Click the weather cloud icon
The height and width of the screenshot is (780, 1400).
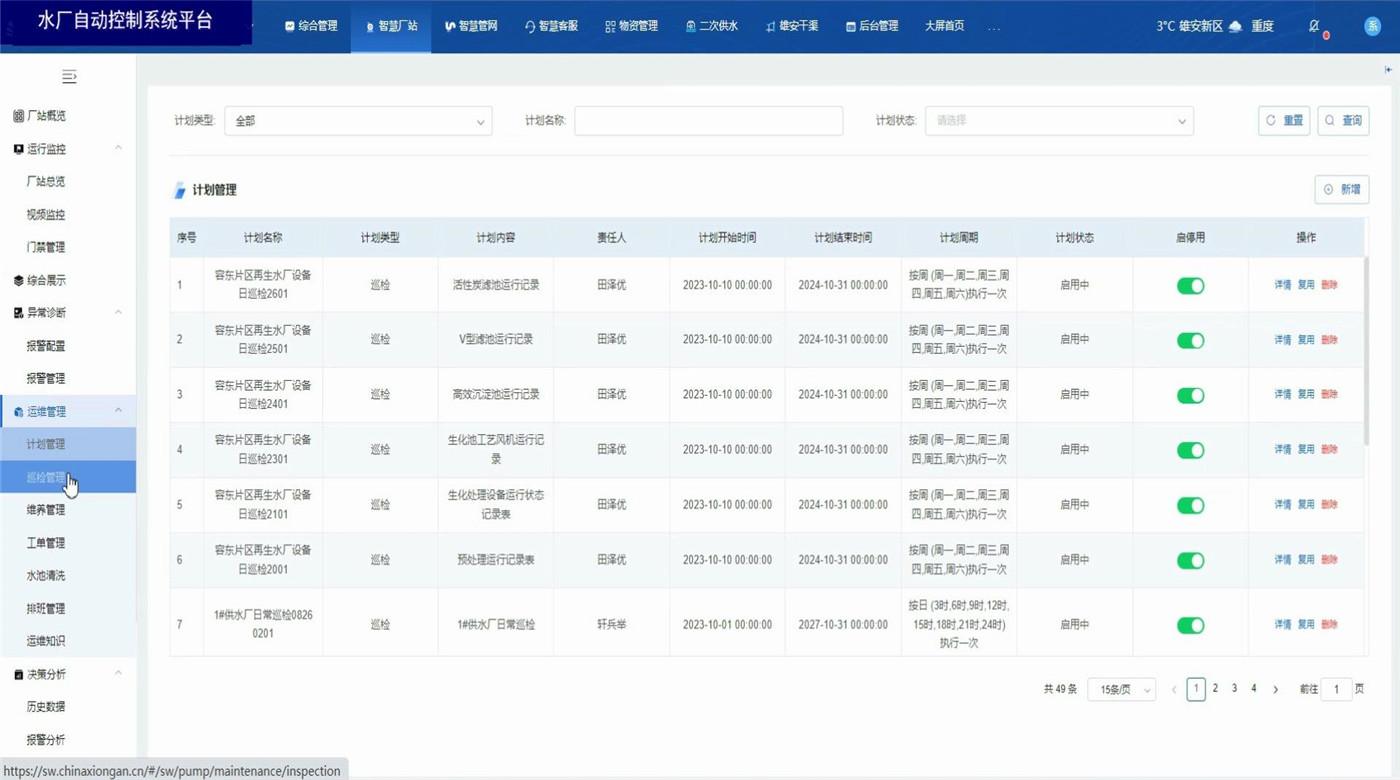1235,26
